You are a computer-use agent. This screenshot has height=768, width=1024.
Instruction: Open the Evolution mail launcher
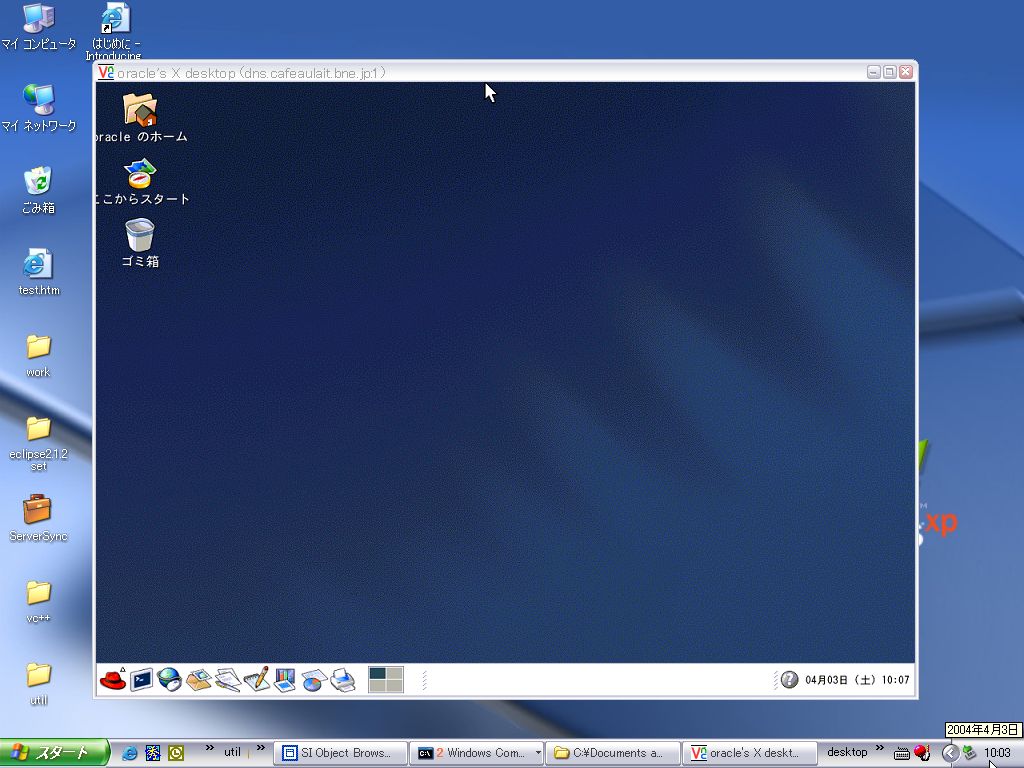[x=199, y=680]
